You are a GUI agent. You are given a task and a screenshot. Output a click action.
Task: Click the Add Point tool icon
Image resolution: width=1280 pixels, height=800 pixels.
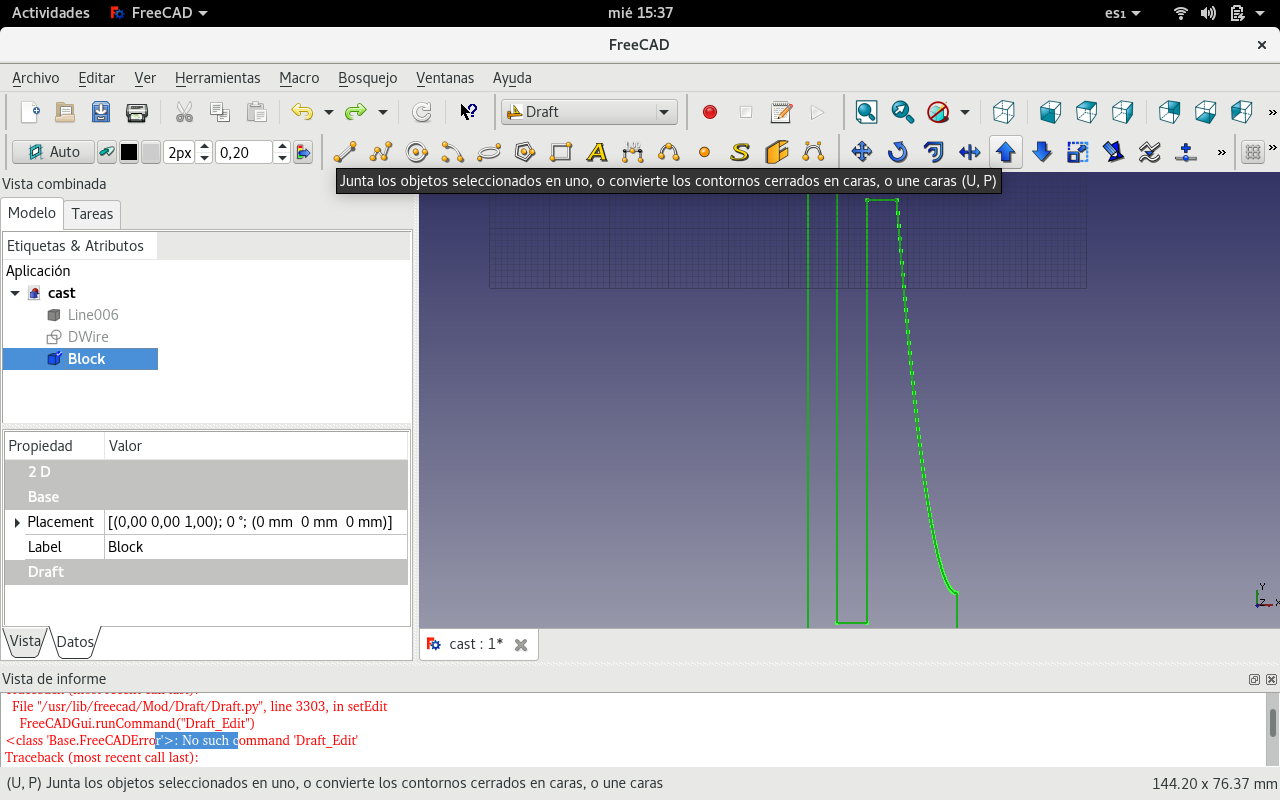tap(1186, 152)
